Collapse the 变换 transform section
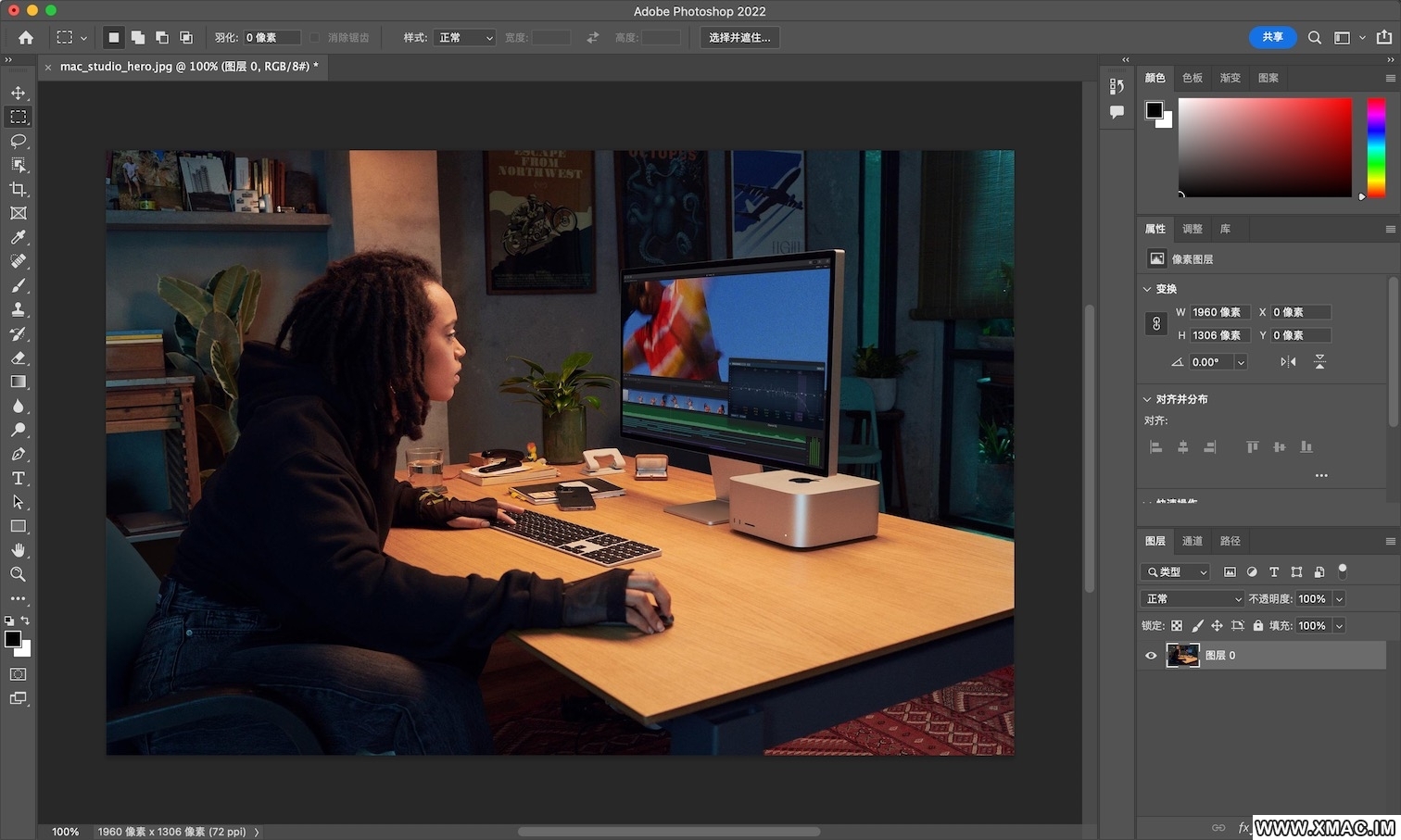Image resolution: width=1401 pixels, height=840 pixels. pyautogui.click(x=1148, y=289)
